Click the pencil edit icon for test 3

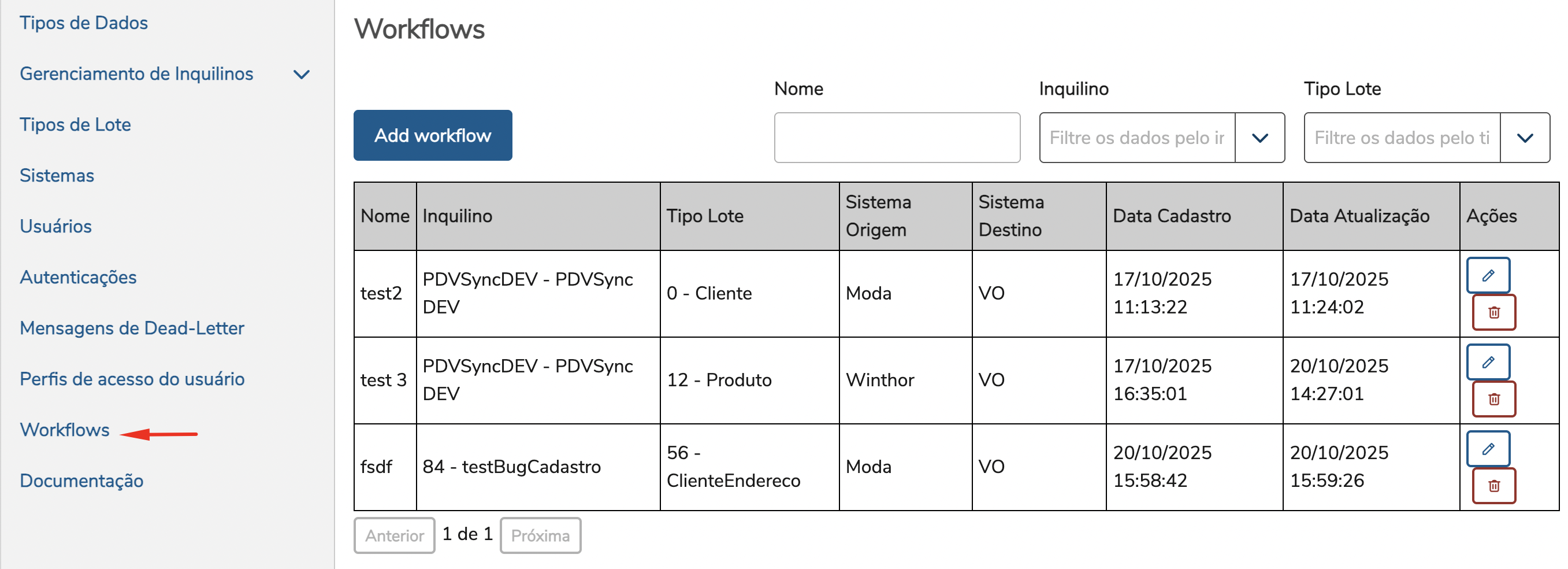click(x=1487, y=363)
